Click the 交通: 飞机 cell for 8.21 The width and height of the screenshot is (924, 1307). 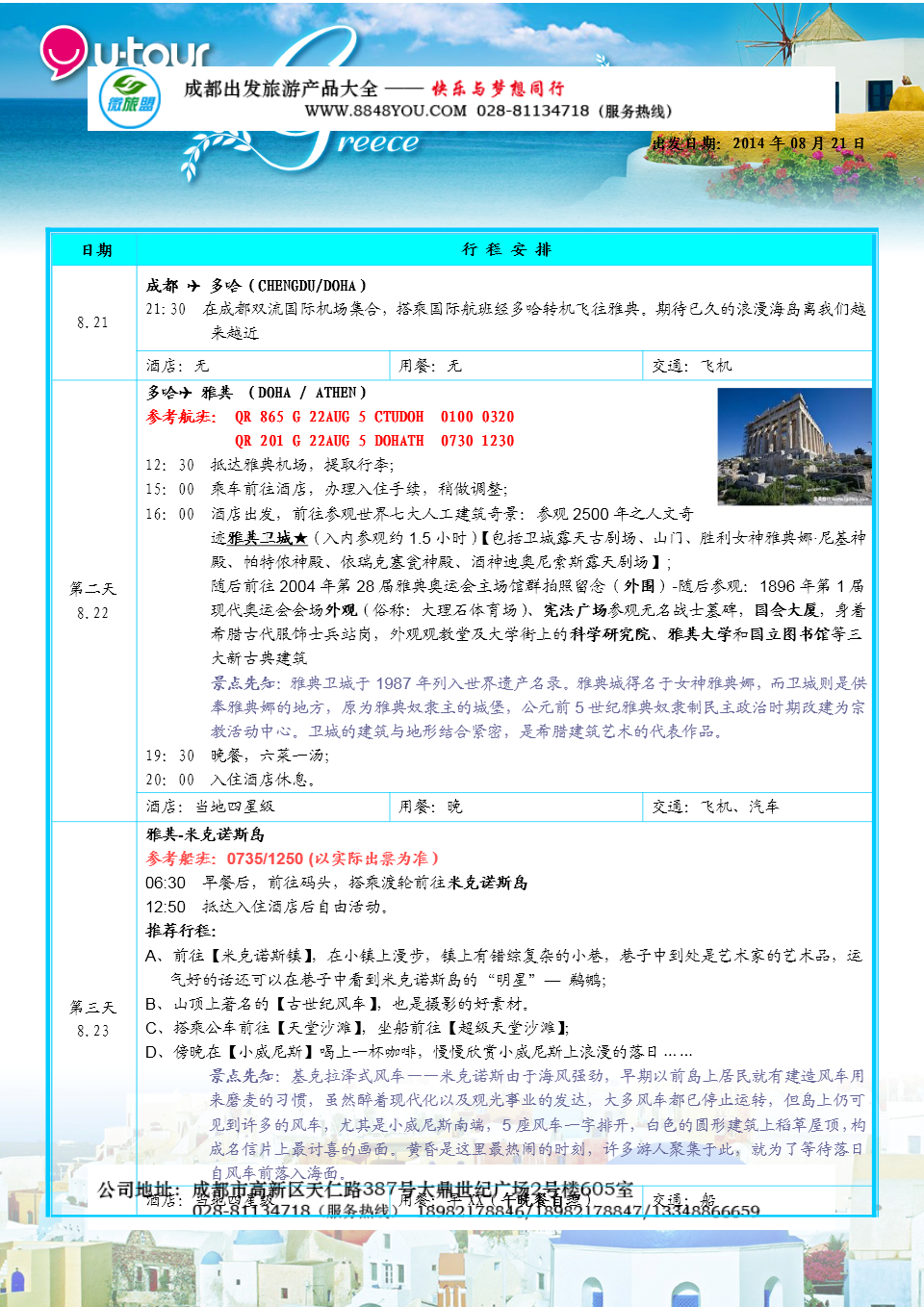[757, 366]
